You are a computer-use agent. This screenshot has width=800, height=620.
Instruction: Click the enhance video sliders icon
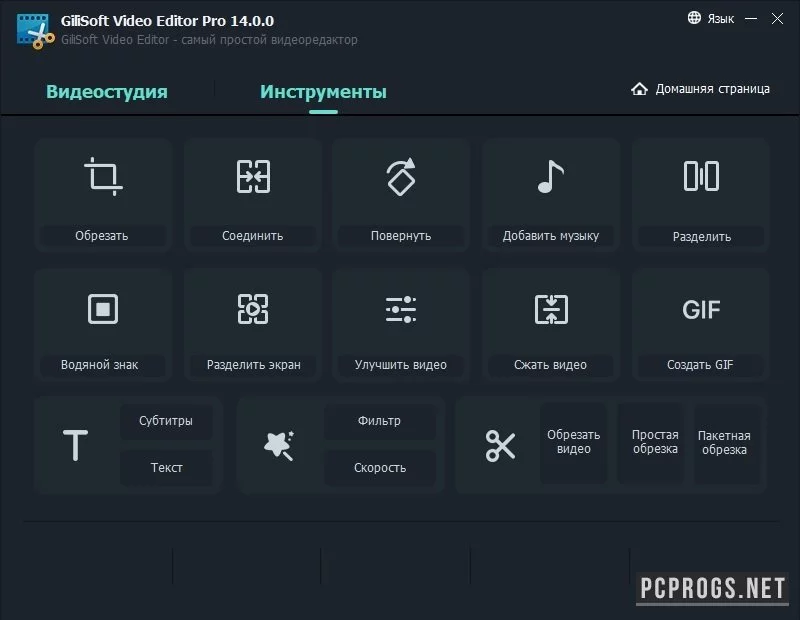(x=401, y=309)
